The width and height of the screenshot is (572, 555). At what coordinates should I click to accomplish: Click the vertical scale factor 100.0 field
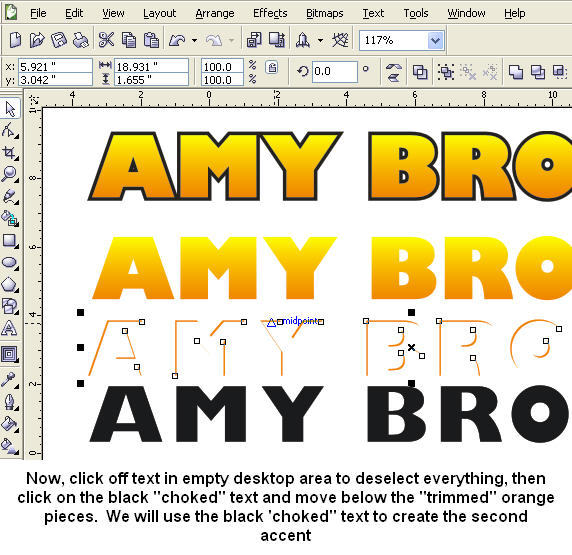222,79
